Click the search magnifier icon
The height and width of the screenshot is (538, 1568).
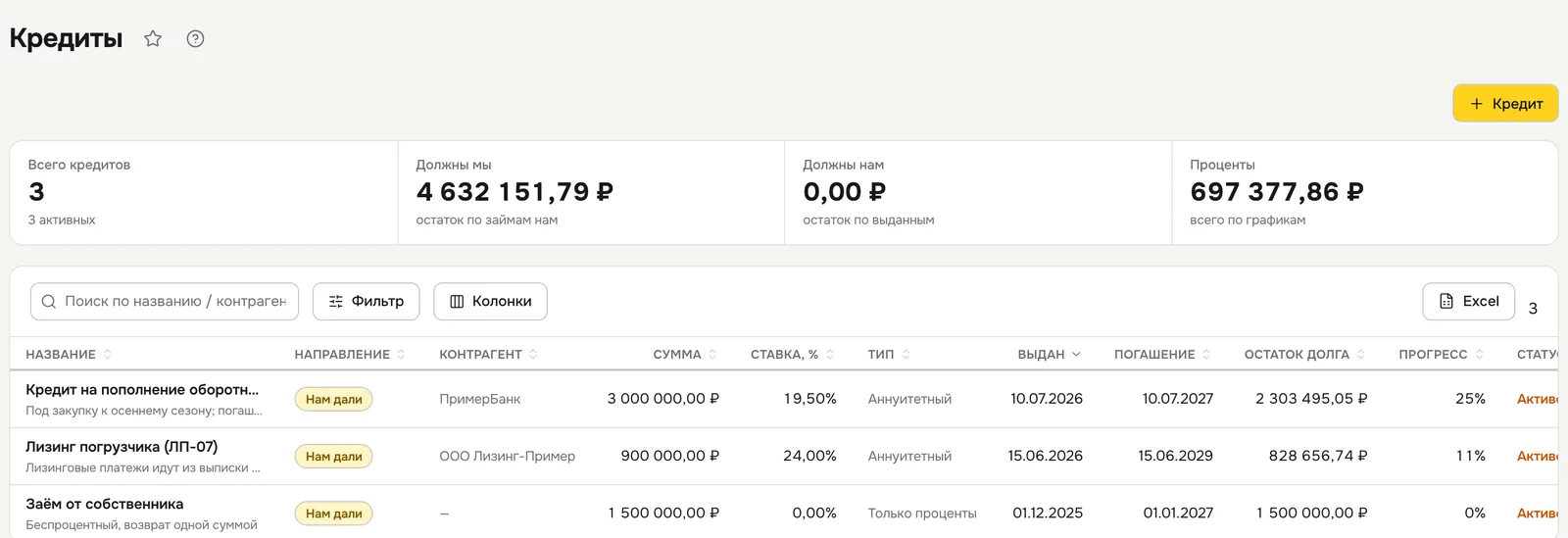49,302
